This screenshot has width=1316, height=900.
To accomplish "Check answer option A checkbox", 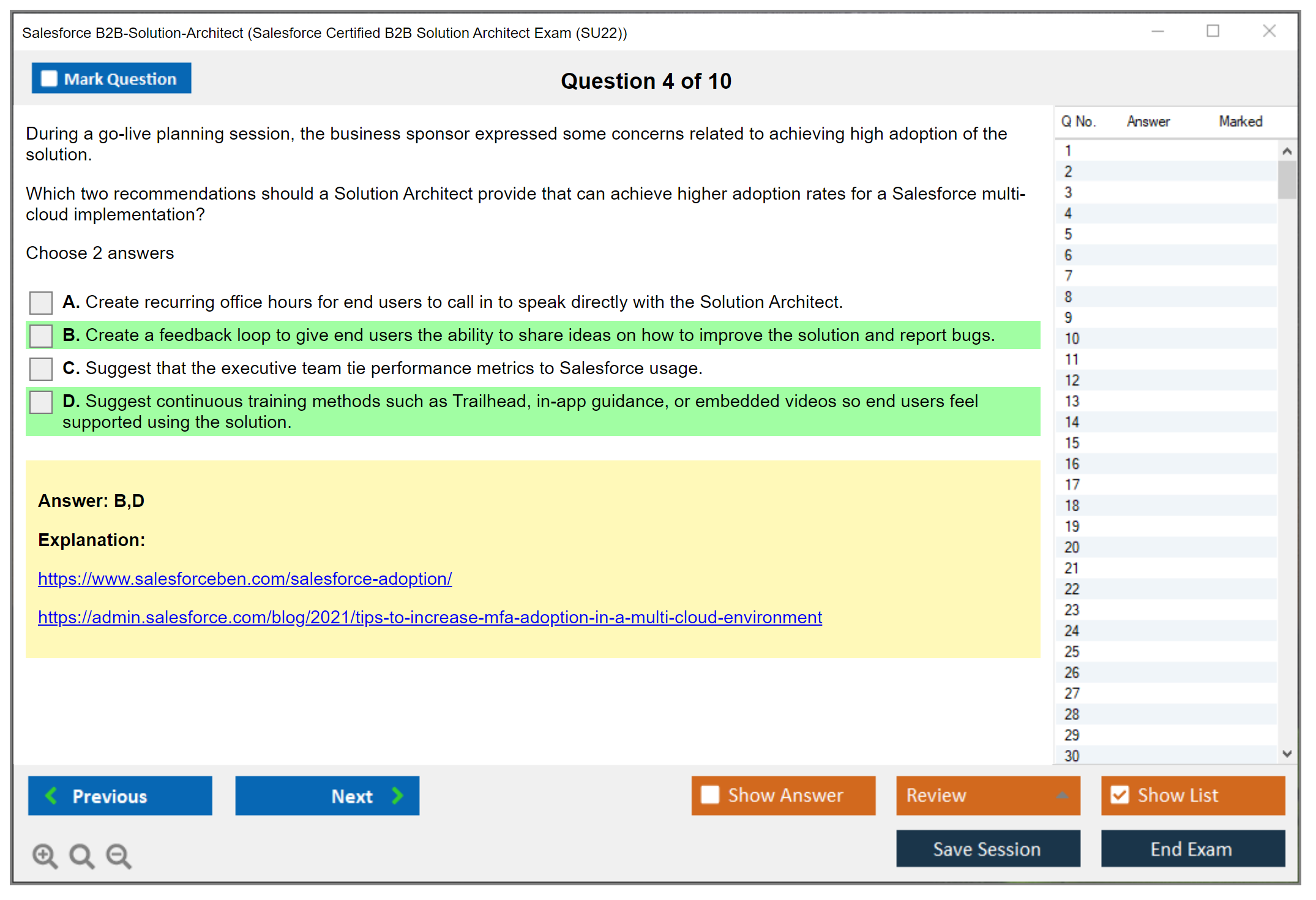I will click(x=41, y=302).
